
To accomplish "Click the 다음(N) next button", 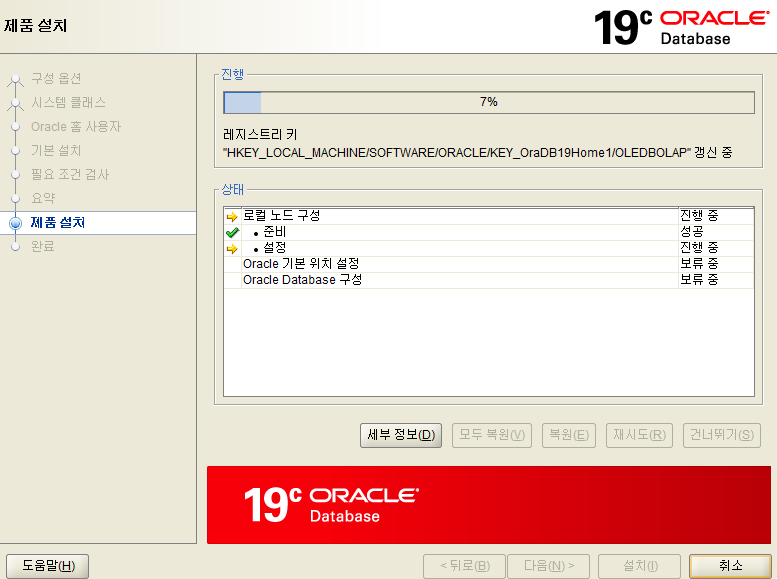I will tap(549, 566).
